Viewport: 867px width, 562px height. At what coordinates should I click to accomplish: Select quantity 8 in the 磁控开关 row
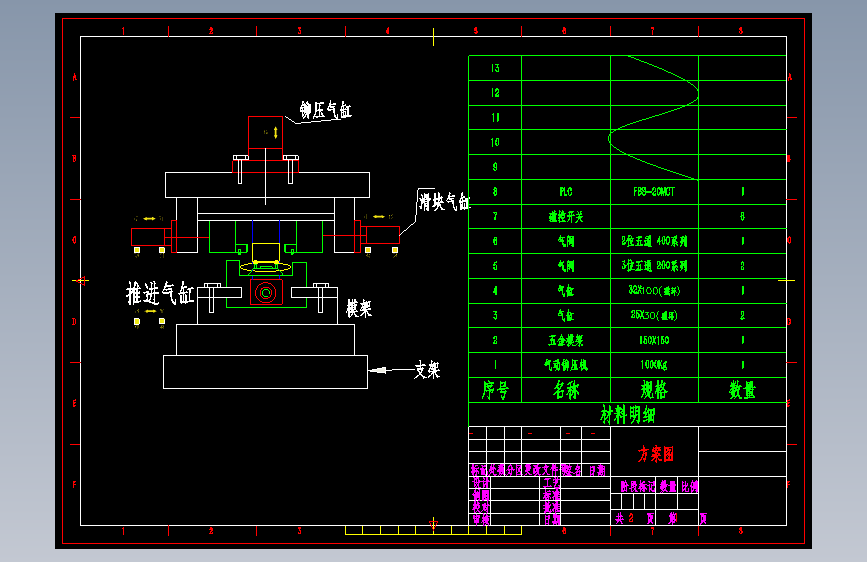[742, 217]
